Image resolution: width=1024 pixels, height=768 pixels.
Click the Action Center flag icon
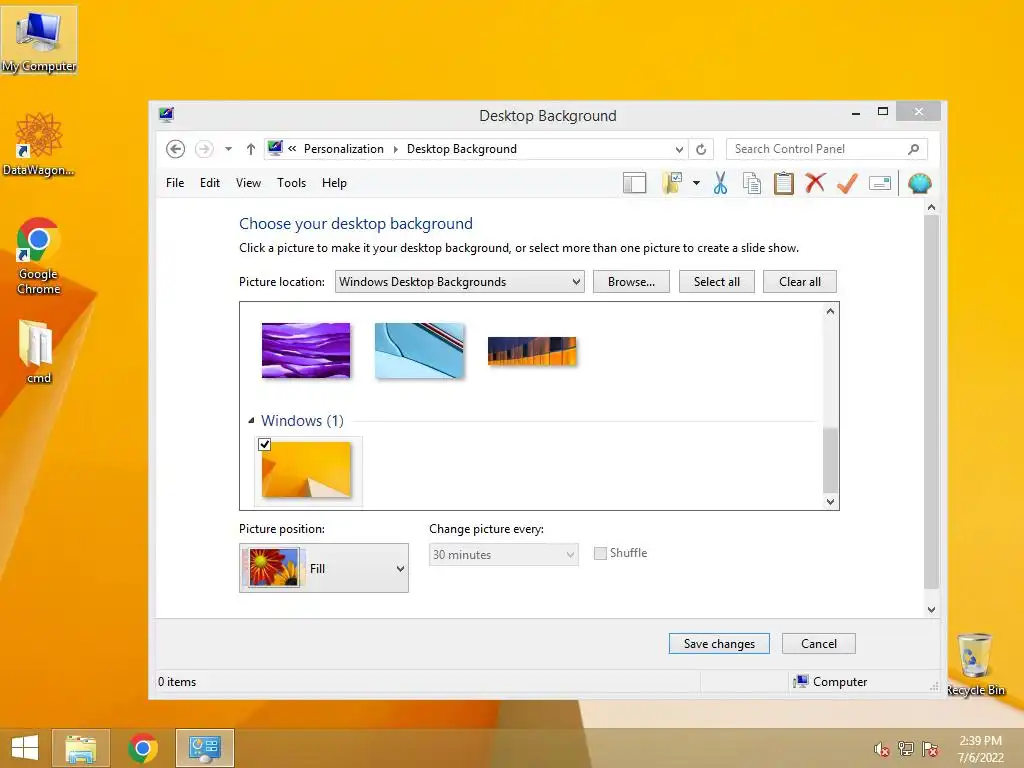pos(930,749)
